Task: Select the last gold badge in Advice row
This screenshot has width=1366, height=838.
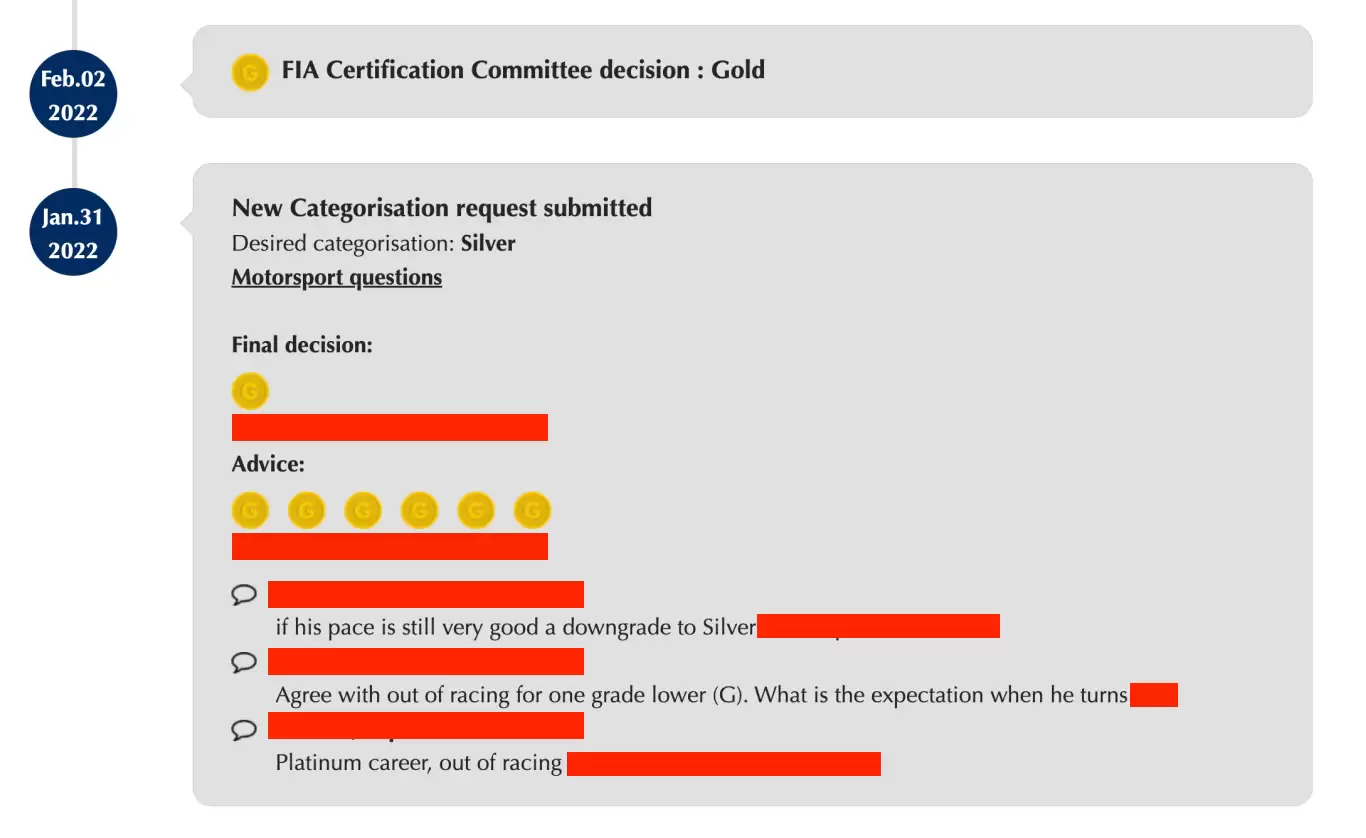Action: 533,510
